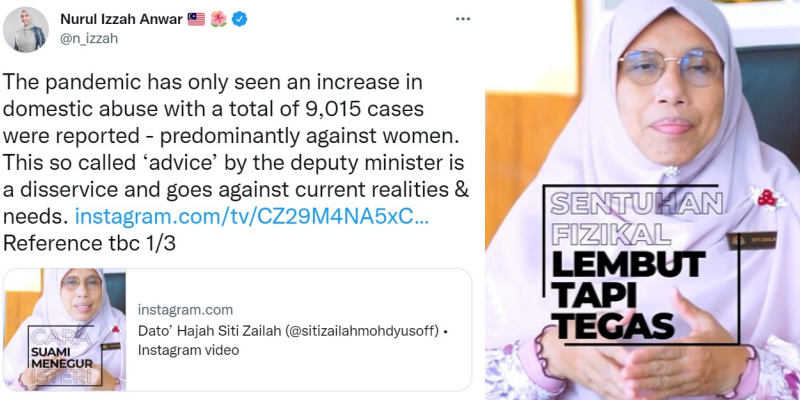Click the pink hibiscus flower emoji

218,19
